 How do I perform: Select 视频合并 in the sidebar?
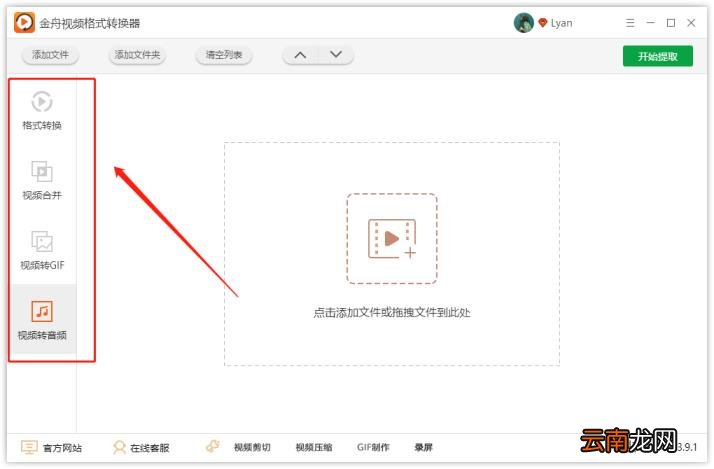(42, 180)
